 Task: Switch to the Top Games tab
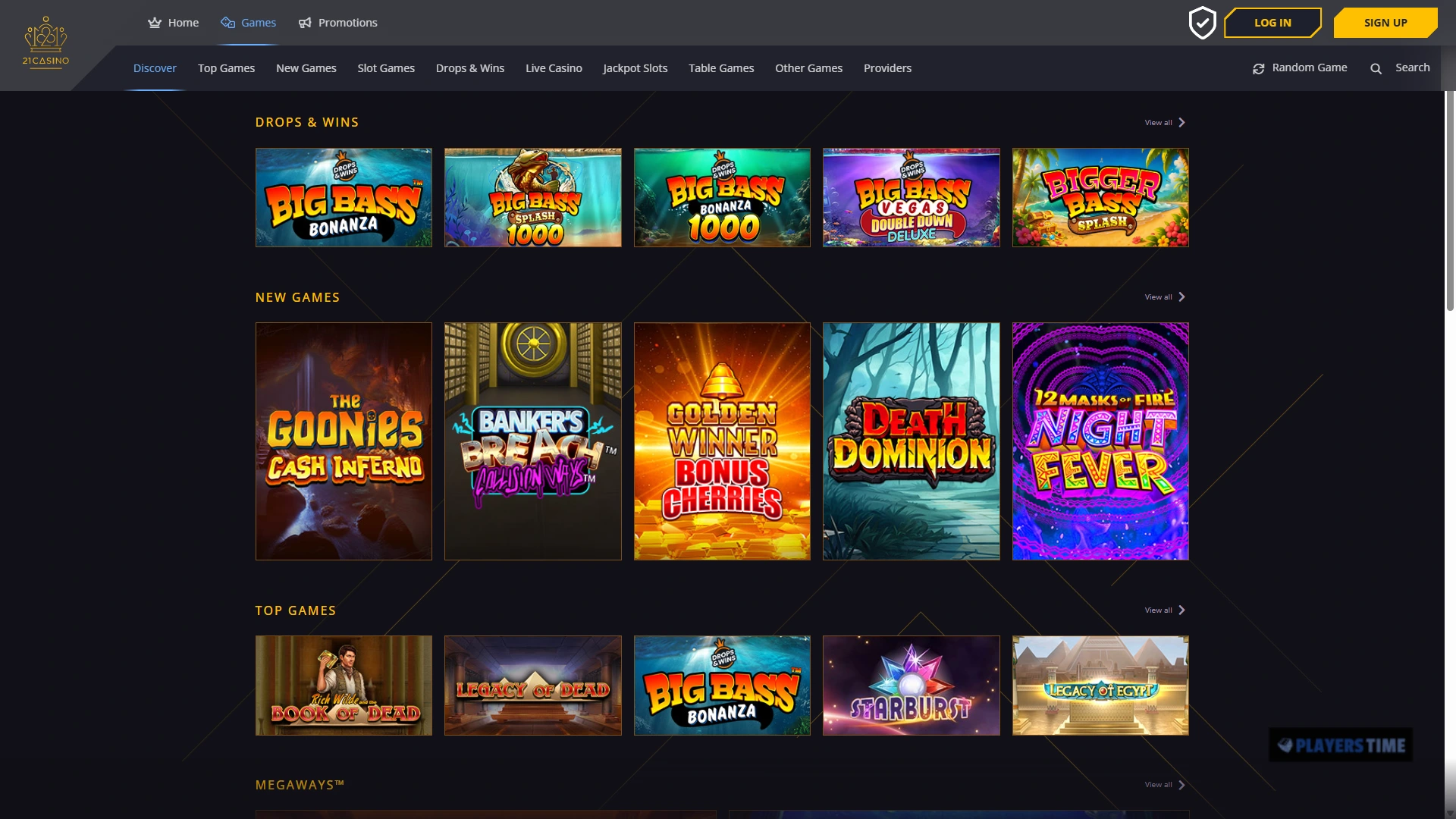(226, 68)
